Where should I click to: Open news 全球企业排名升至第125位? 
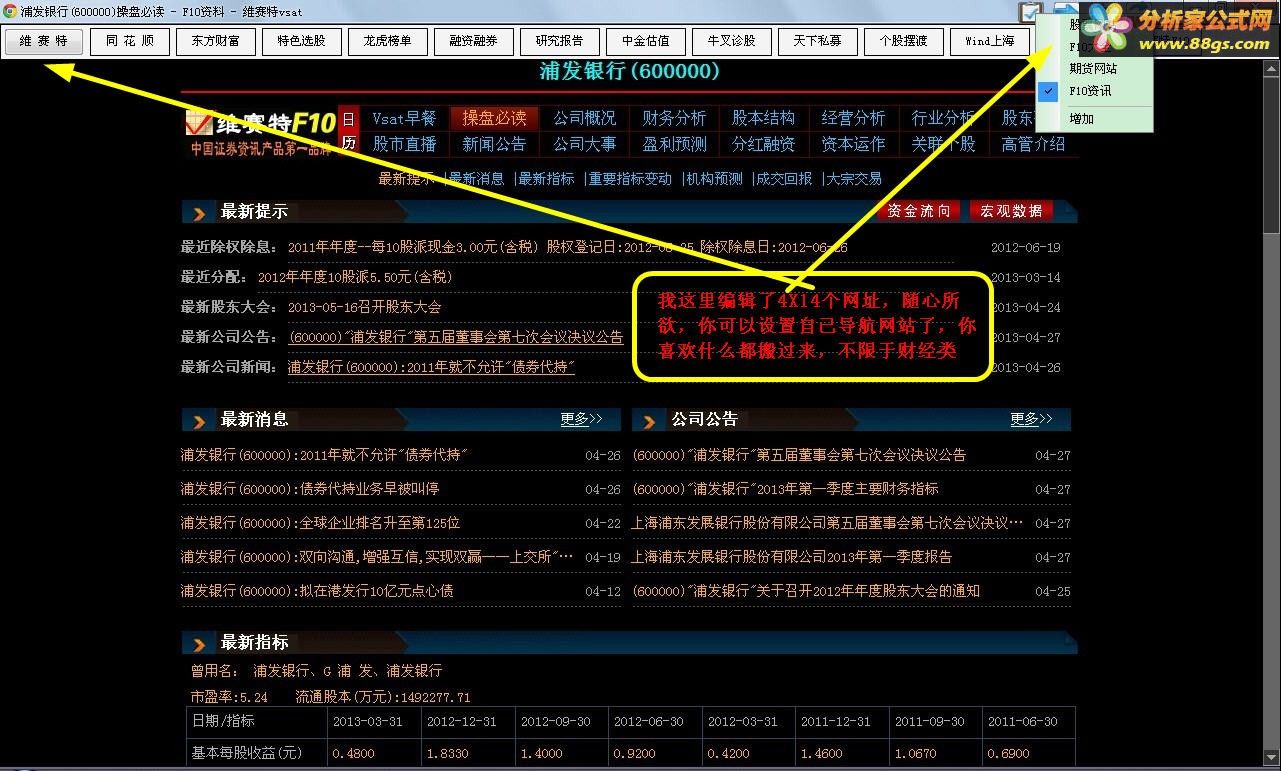click(320, 523)
